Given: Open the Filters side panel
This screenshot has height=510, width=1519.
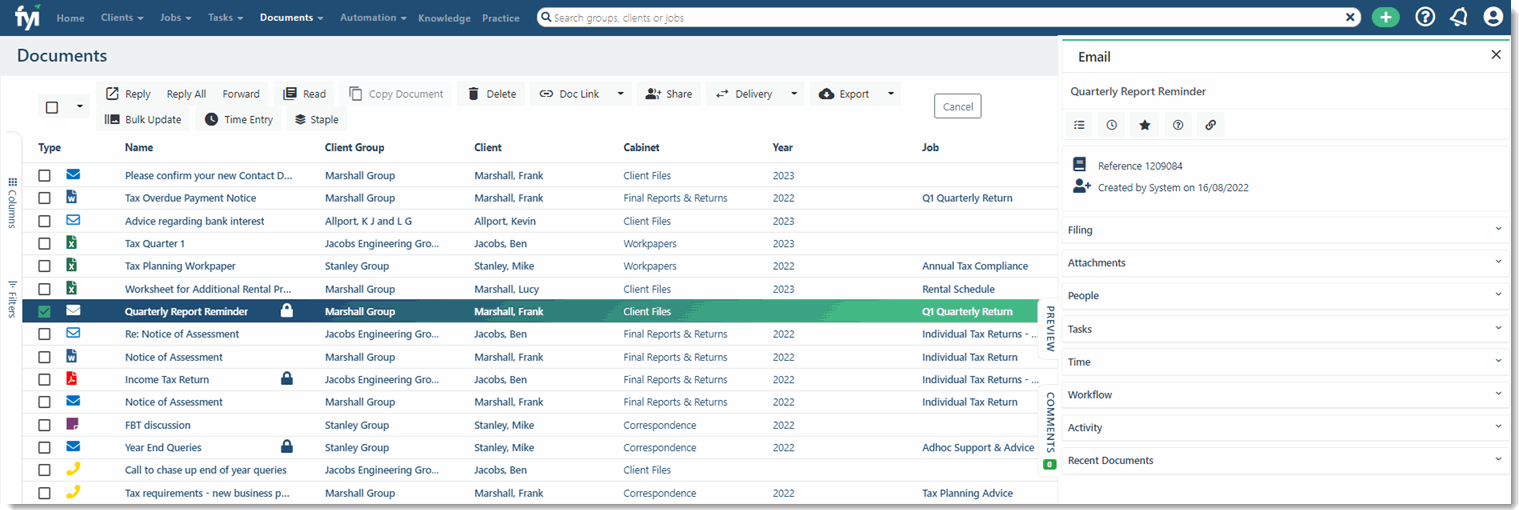Looking at the screenshot, I should [x=13, y=298].
